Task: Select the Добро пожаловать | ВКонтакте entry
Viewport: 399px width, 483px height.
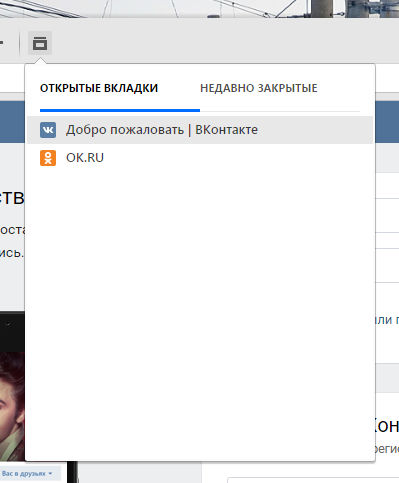Action: coord(200,130)
